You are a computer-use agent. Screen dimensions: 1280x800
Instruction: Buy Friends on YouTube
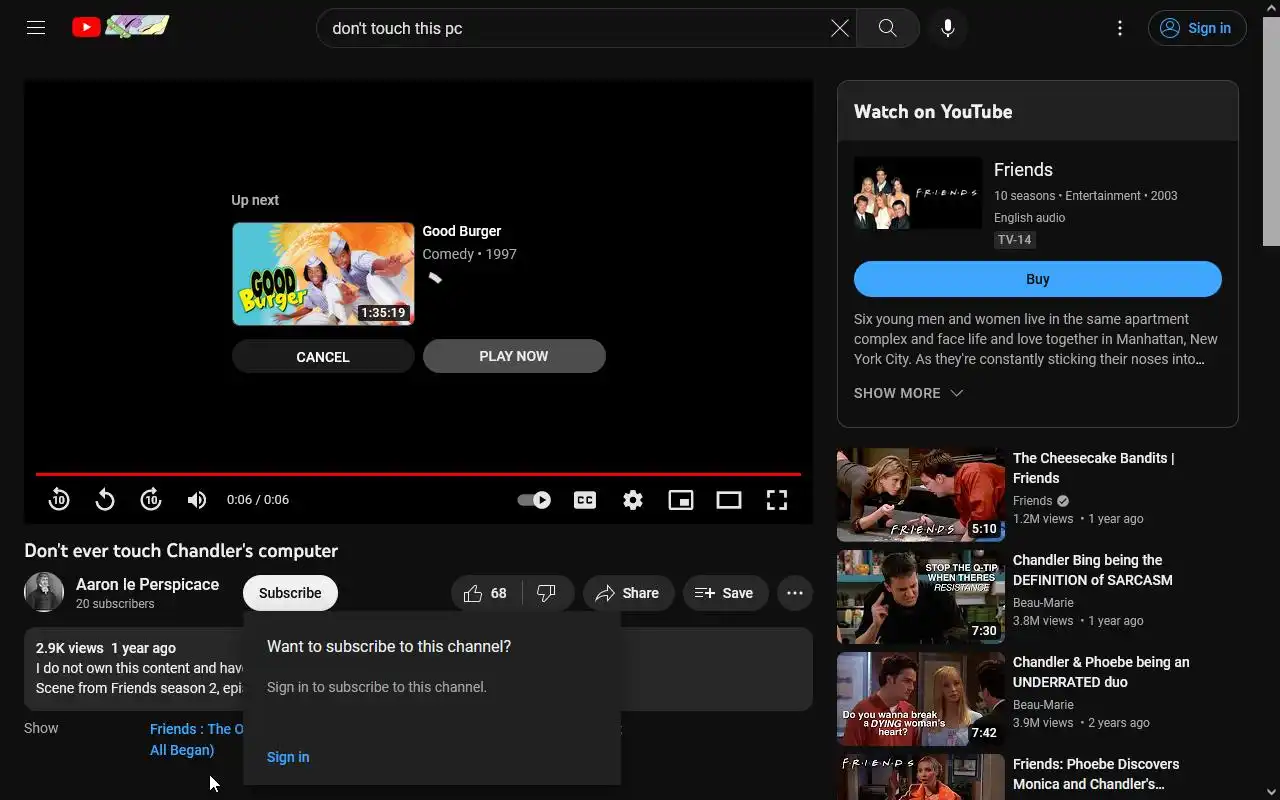point(1037,279)
